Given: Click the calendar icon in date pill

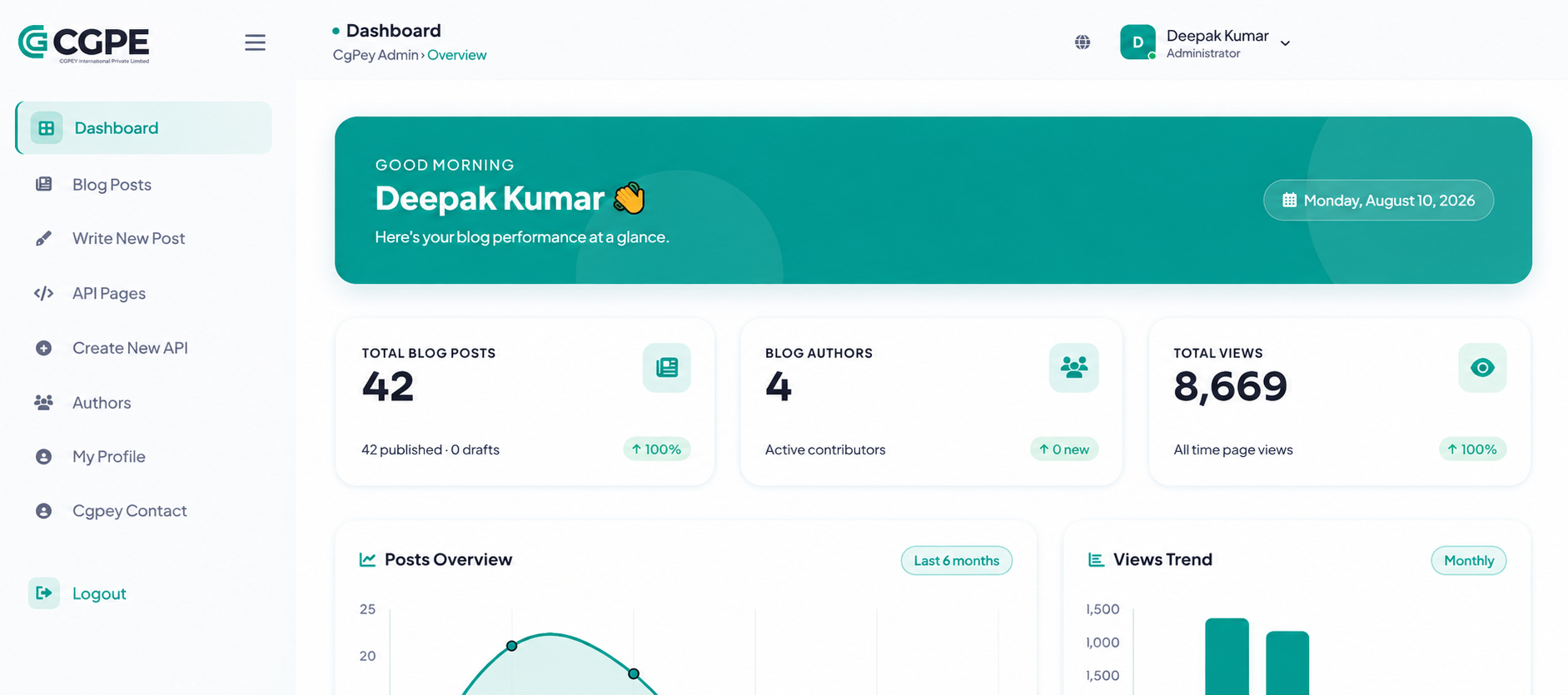Looking at the screenshot, I should pyautogui.click(x=1289, y=200).
